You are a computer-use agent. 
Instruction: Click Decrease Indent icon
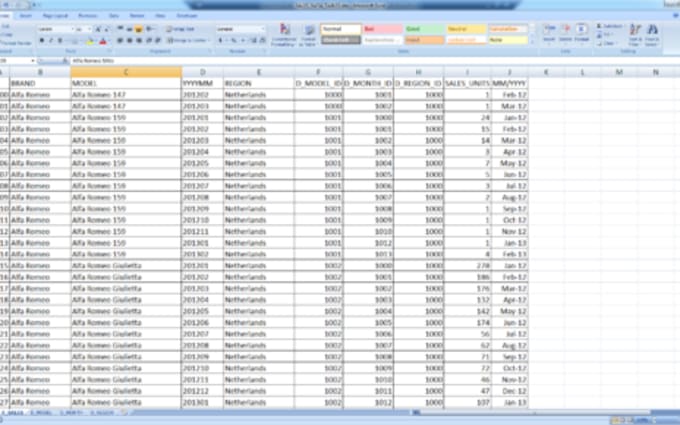pos(149,41)
